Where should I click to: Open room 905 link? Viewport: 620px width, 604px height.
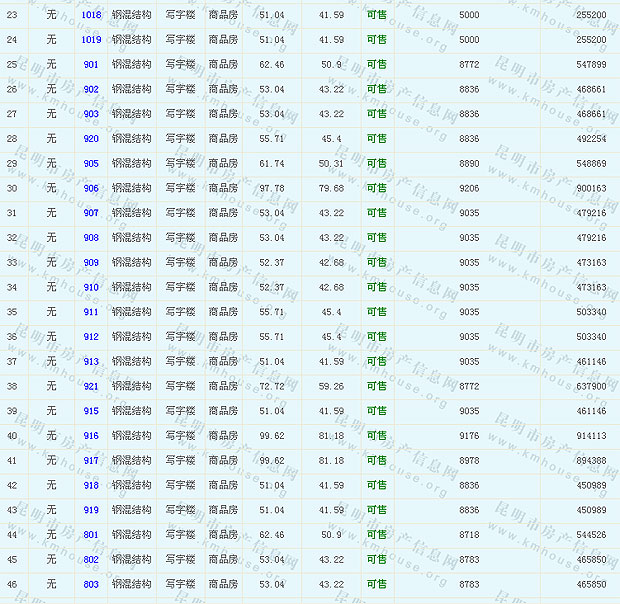tap(91, 164)
